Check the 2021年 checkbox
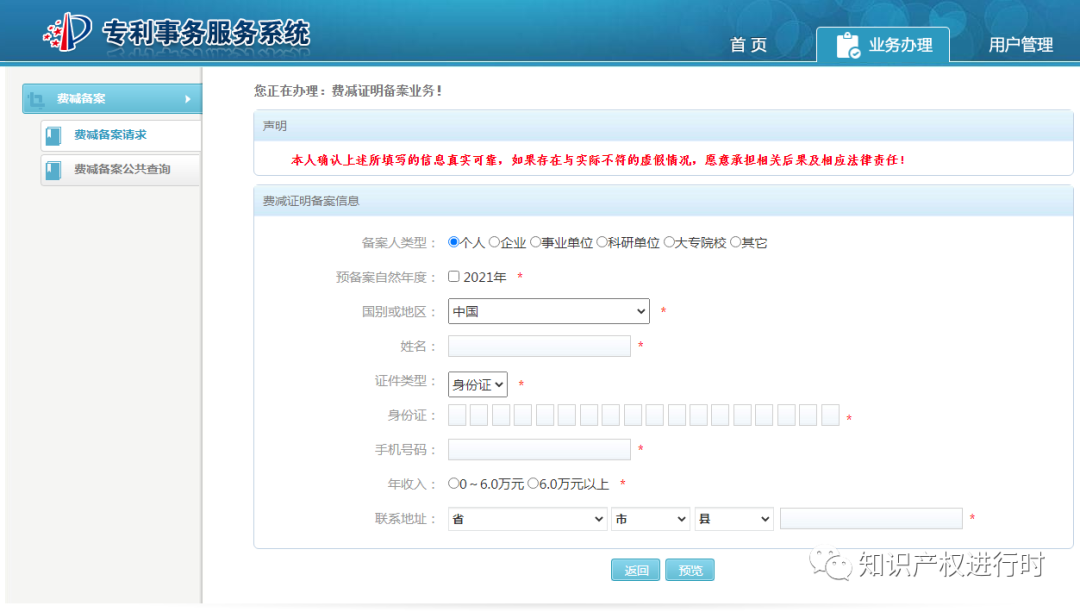The height and width of the screenshot is (612, 1080). point(453,276)
